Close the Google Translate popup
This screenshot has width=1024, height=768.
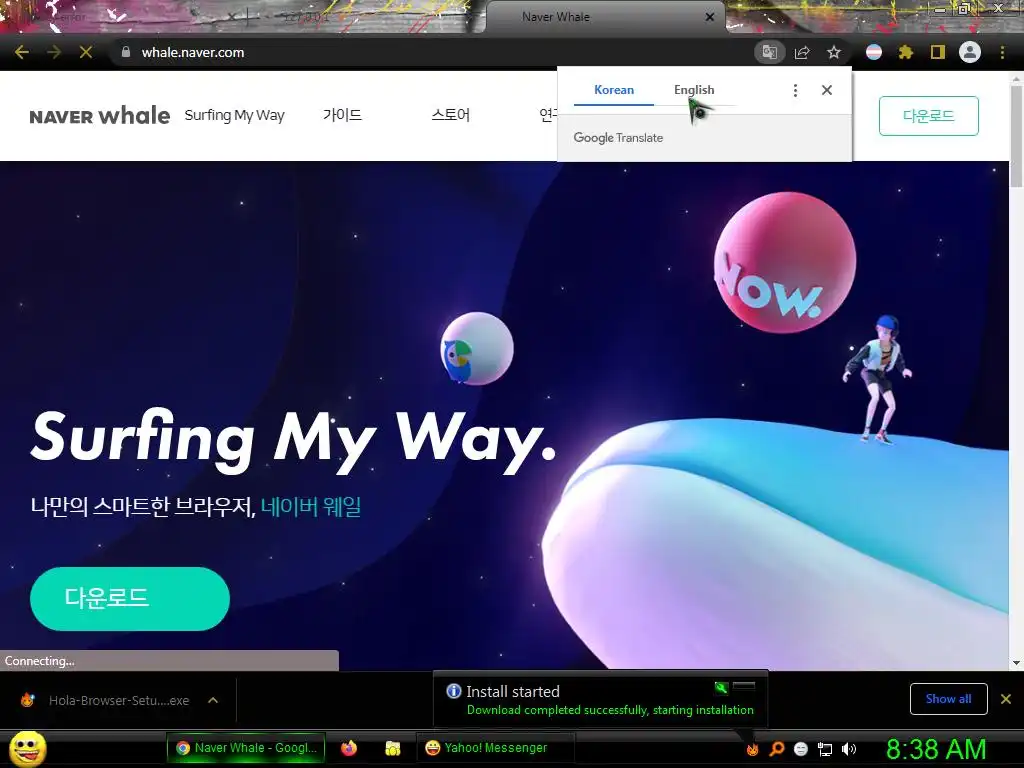pos(827,90)
